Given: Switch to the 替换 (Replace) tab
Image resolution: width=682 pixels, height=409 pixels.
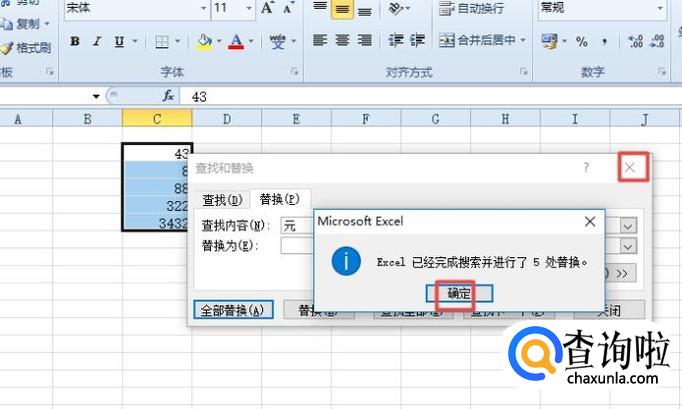Looking at the screenshot, I should click(279, 199).
